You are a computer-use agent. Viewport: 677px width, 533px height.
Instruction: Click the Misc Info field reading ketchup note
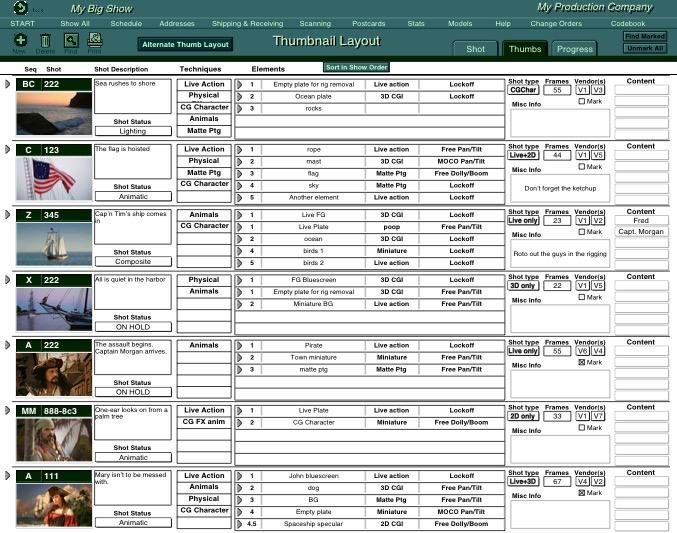pos(559,189)
